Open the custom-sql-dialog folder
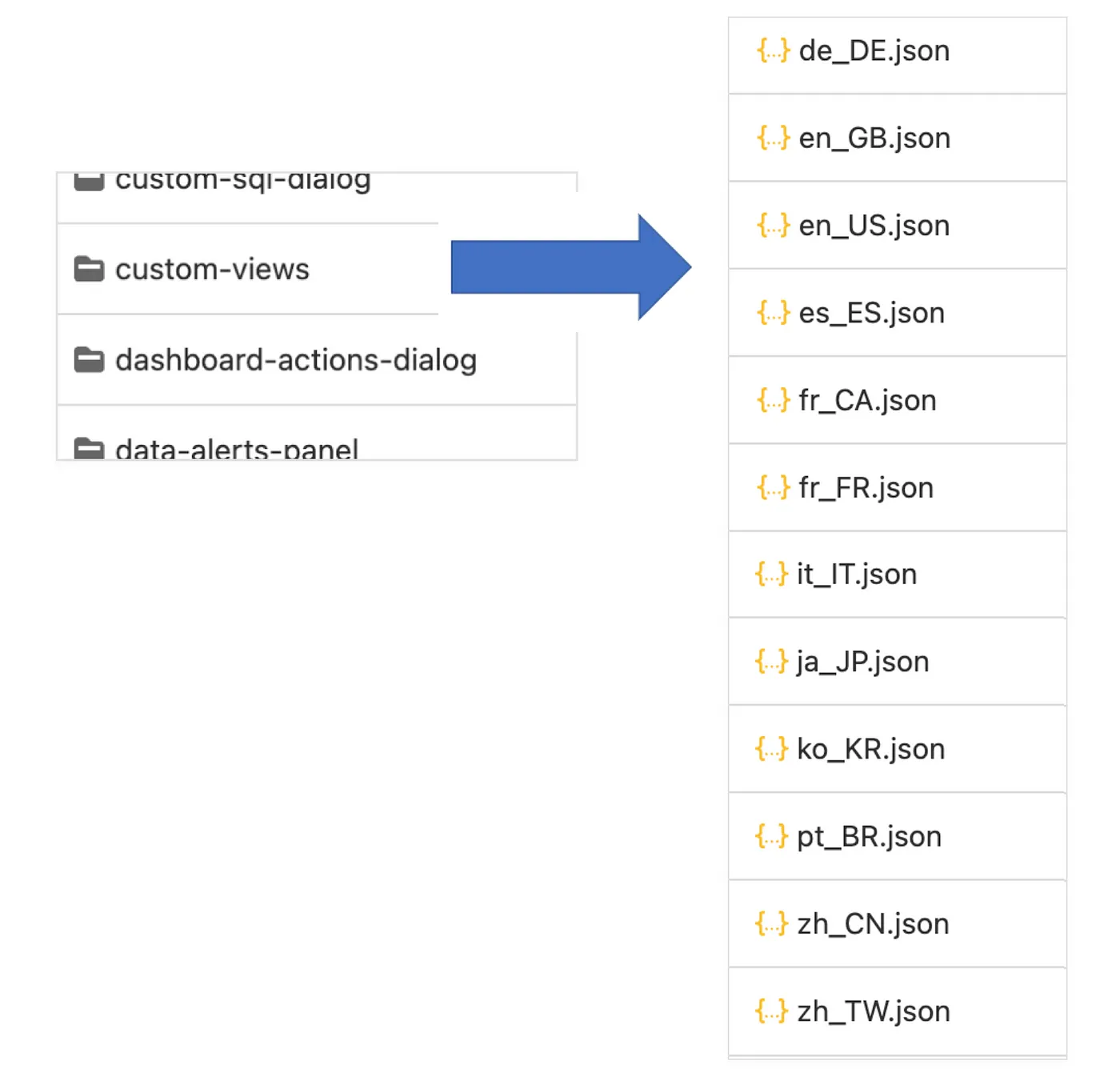Image resolution: width=1120 pixels, height=1085 pixels. pyautogui.click(x=242, y=181)
